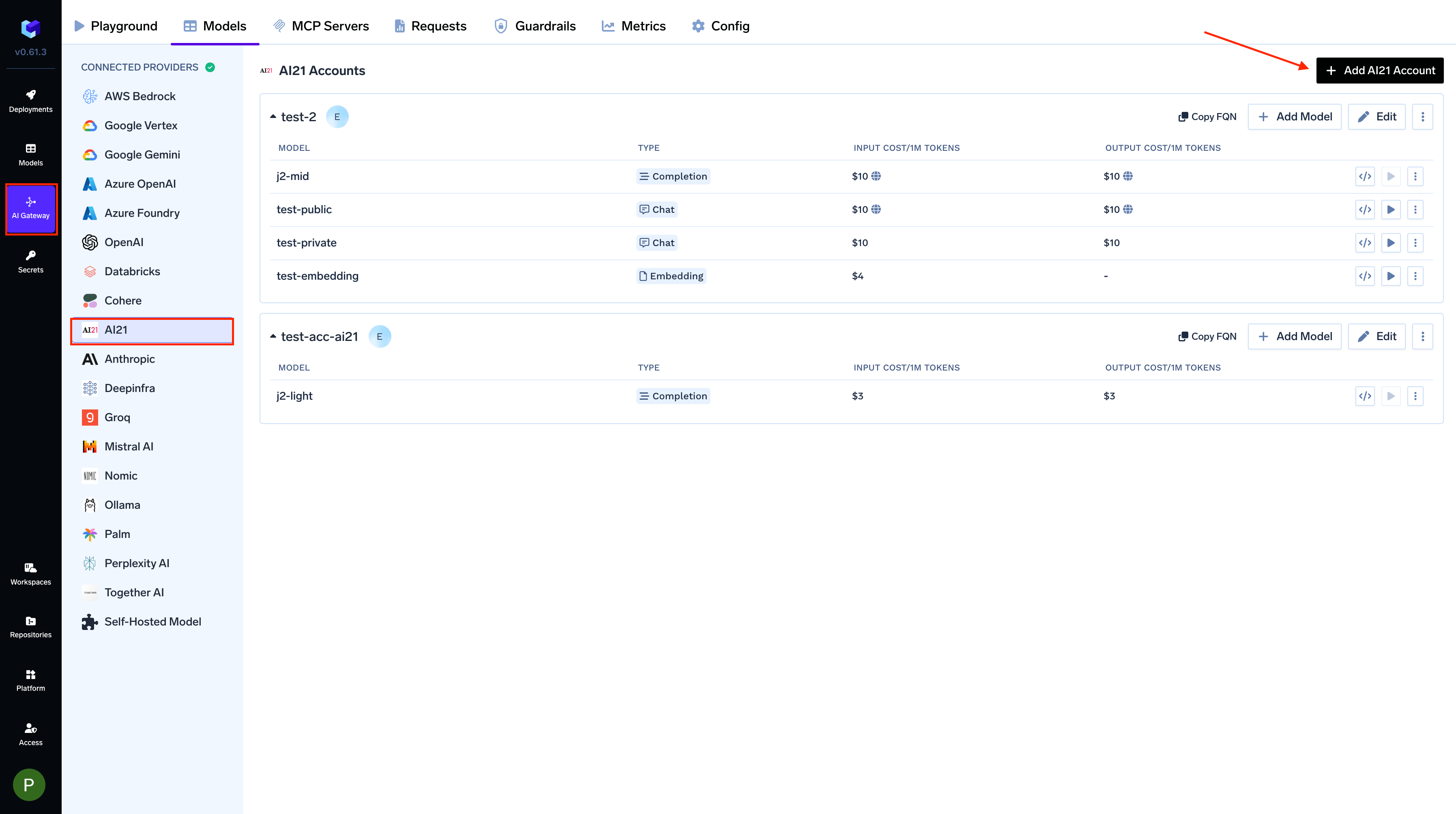The width and height of the screenshot is (1456, 814).
Task: Copy FQN for test-2 account
Action: (x=1207, y=117)
